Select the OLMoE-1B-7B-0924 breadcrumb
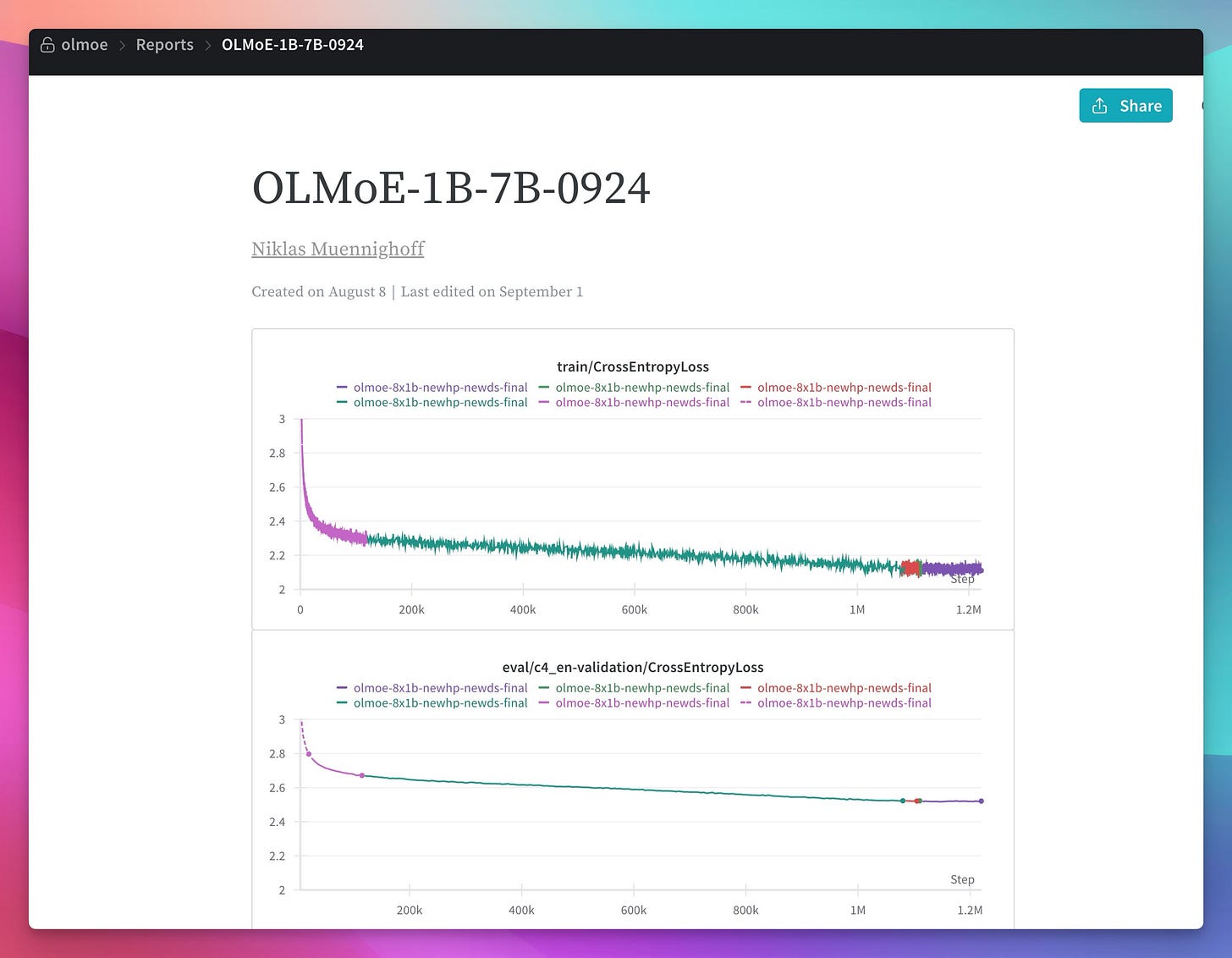The image size is (1232, 958). tap(293, 45)
